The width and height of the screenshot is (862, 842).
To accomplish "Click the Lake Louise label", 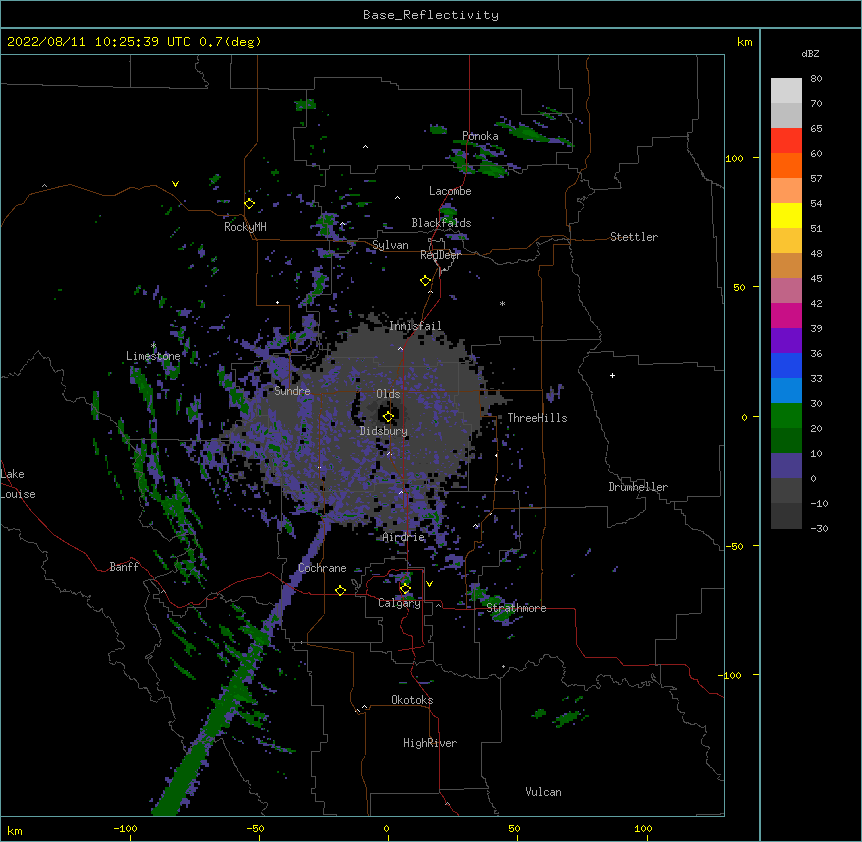I will pos(18,484).
